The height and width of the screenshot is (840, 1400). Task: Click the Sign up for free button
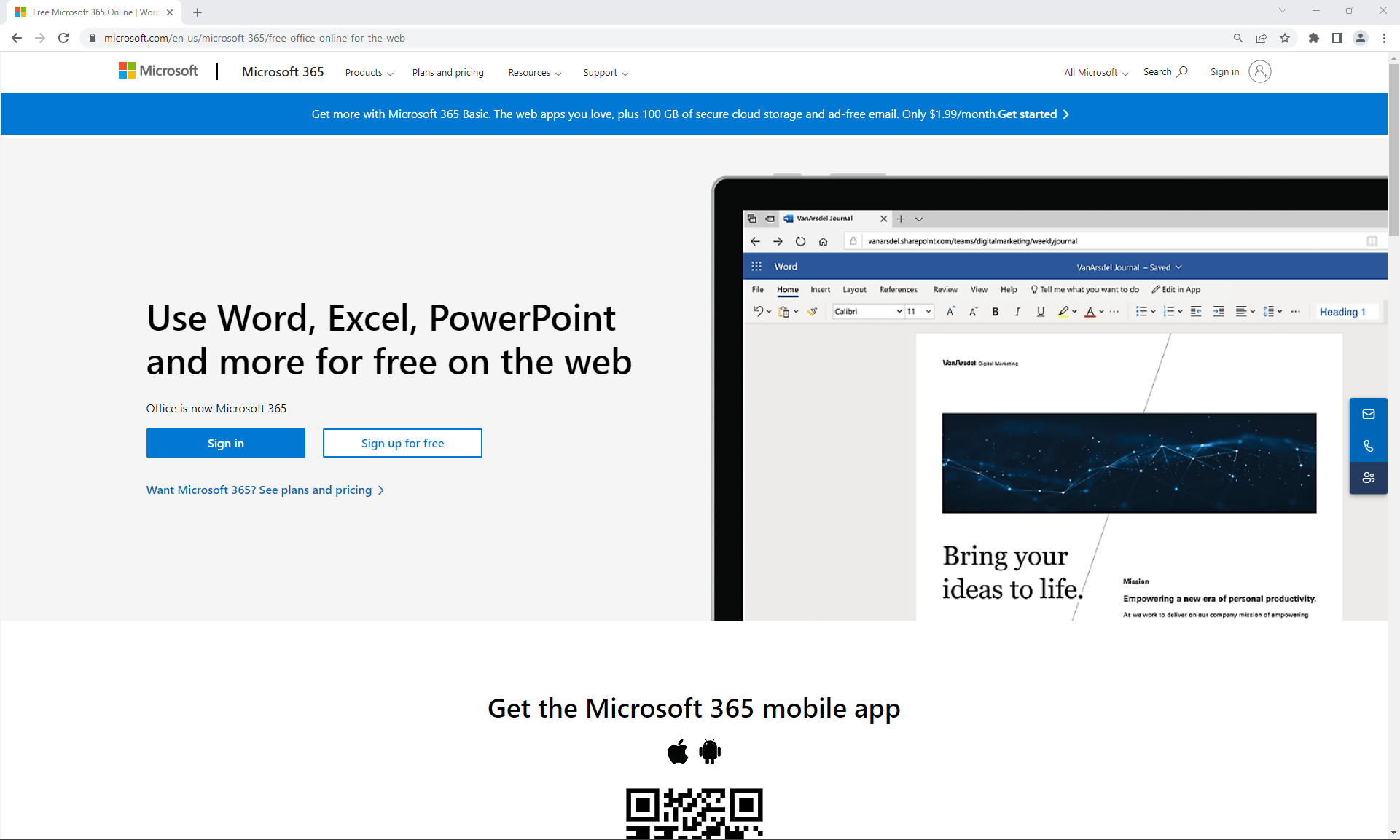[402, 443]
